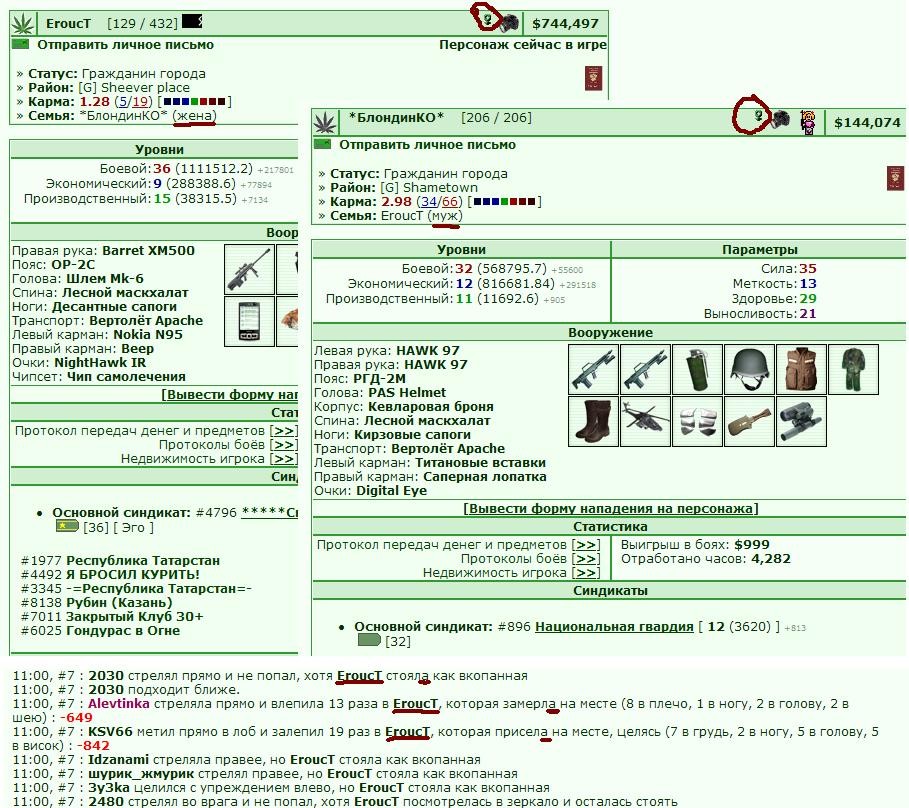This screenshot has height=808, width=909.
Task: Click Национальная гвардия syndicate badge icon
Action: pyautogui.click(x=369, y=640)
